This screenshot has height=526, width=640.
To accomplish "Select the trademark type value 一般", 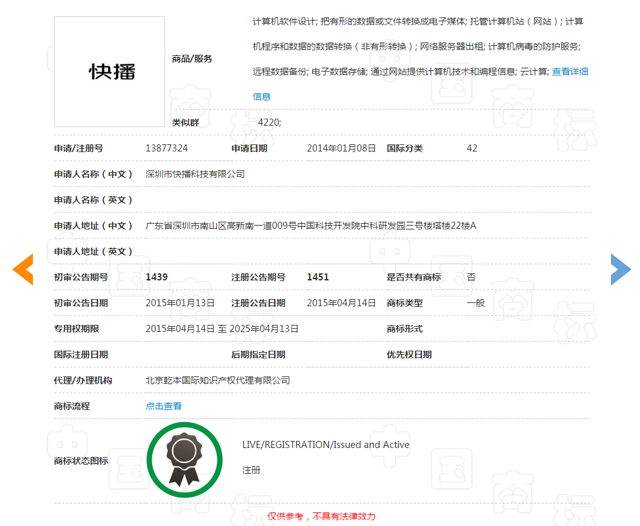I will coord(476,303).
